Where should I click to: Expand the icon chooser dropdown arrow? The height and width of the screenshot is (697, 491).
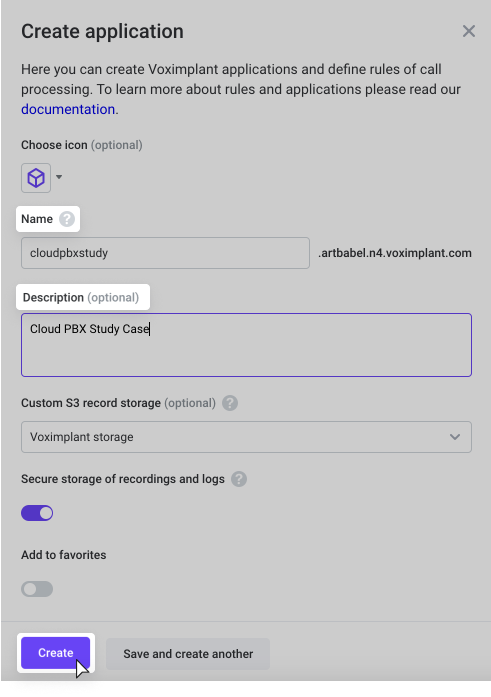tap(59, 177)
